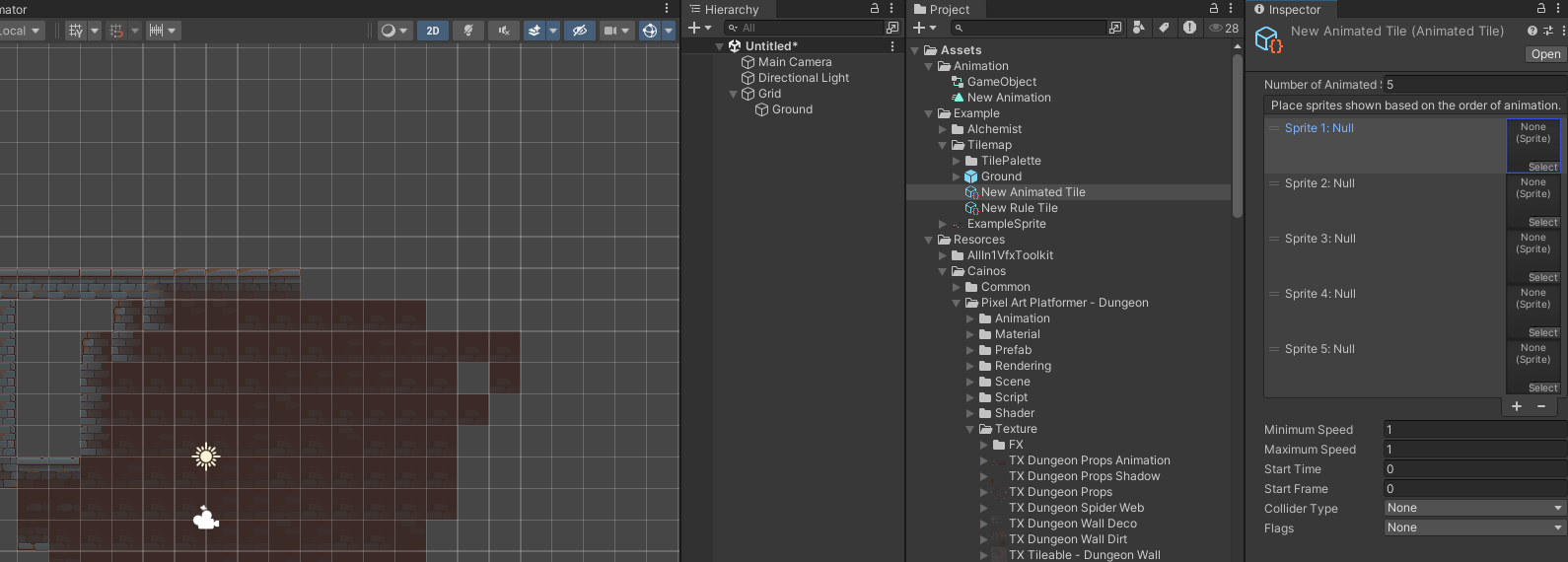The image size is (1568, 562).
Task: Expand TilePalette folder
Action: 957,161
